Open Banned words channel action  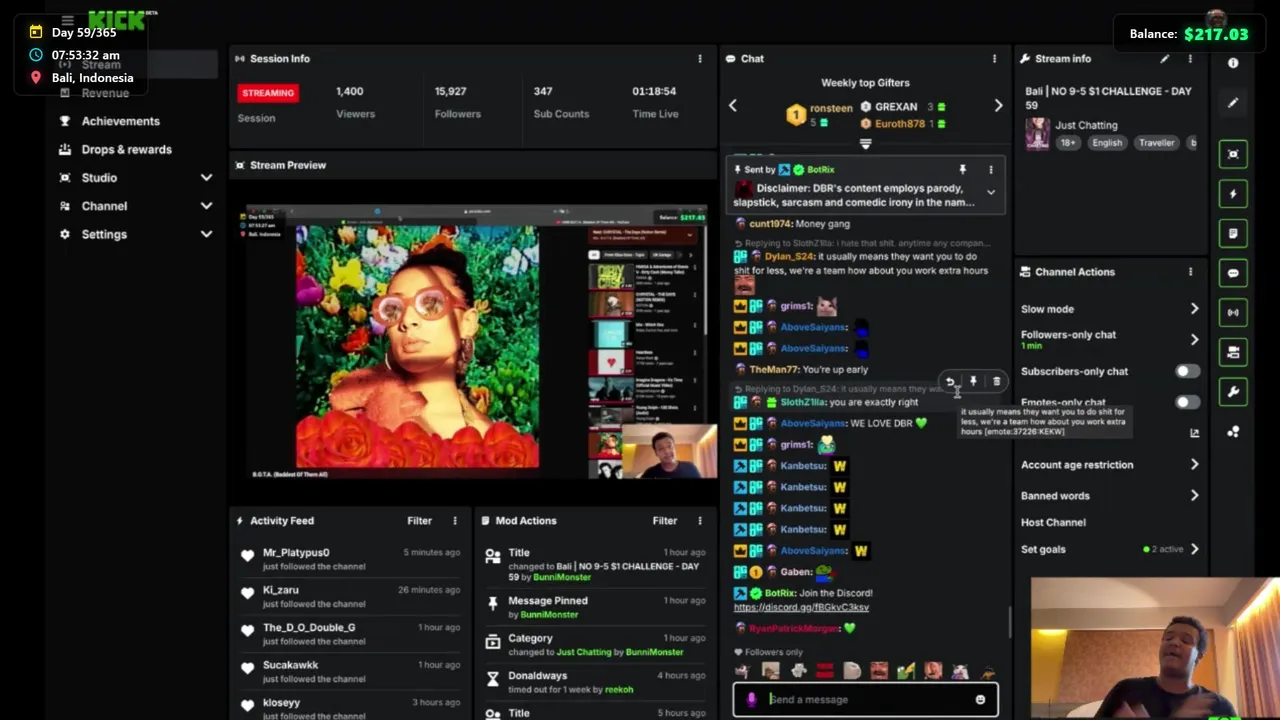(x=1055, y=496)
